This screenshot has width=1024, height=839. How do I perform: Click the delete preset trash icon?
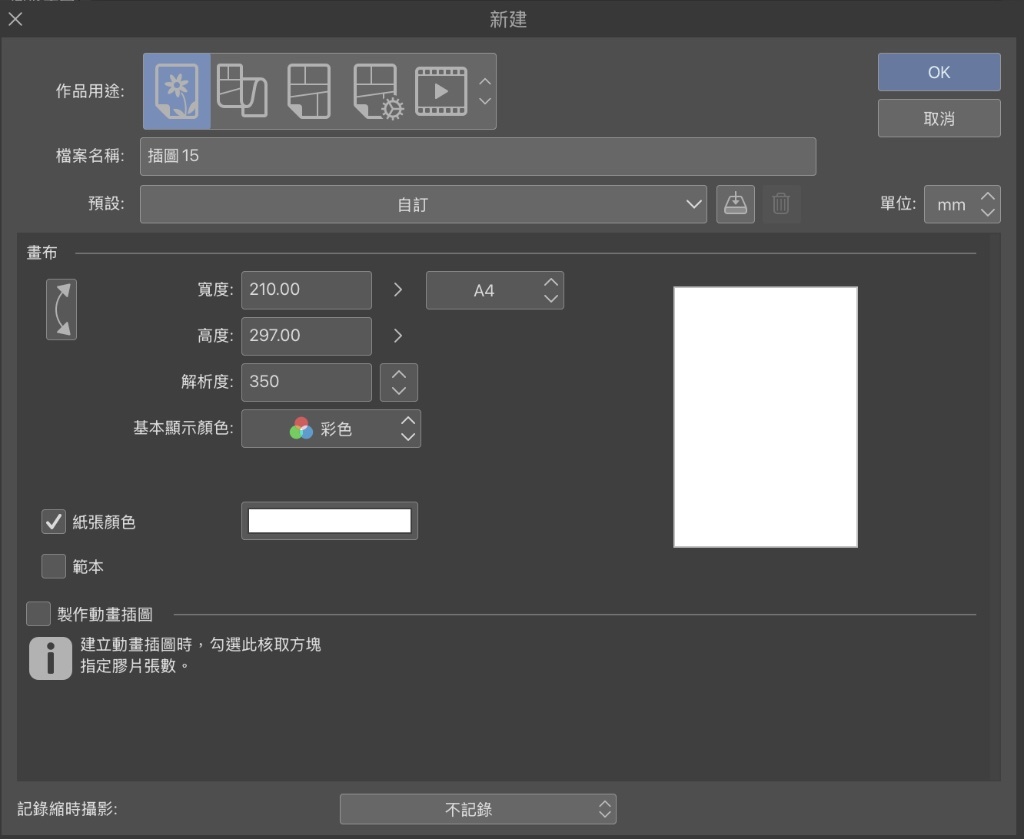click(x=781, y=204)
